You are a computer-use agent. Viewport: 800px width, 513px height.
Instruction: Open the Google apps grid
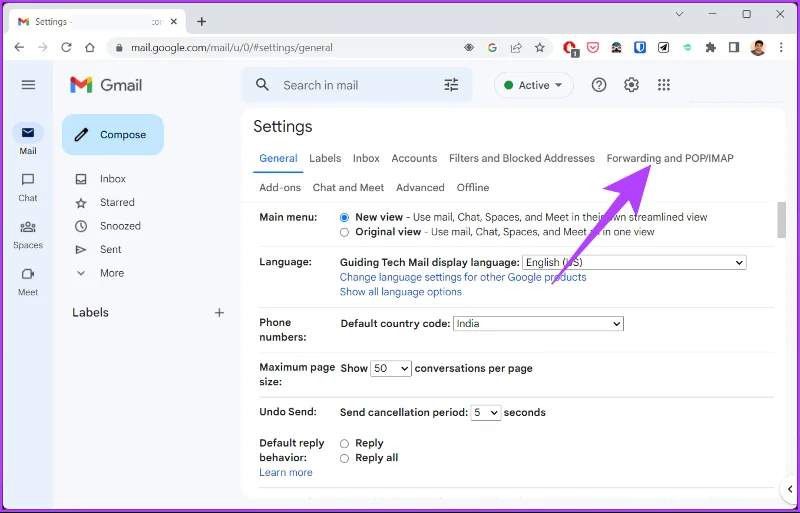click(x=663, y=85)
